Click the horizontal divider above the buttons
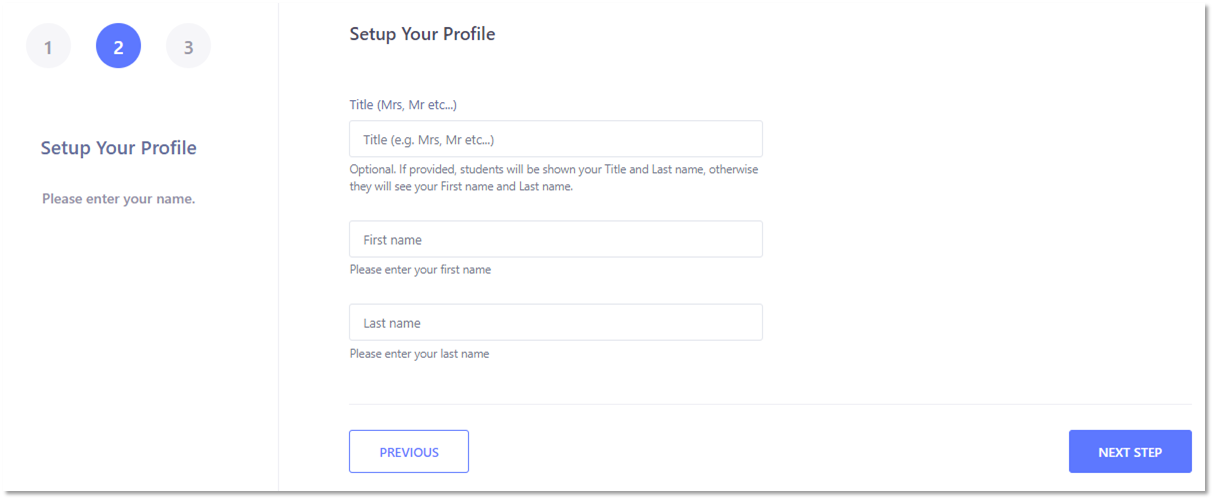The height and width of the screenshot is (500, 1214). pyautogui.click(x=770, y=404)
